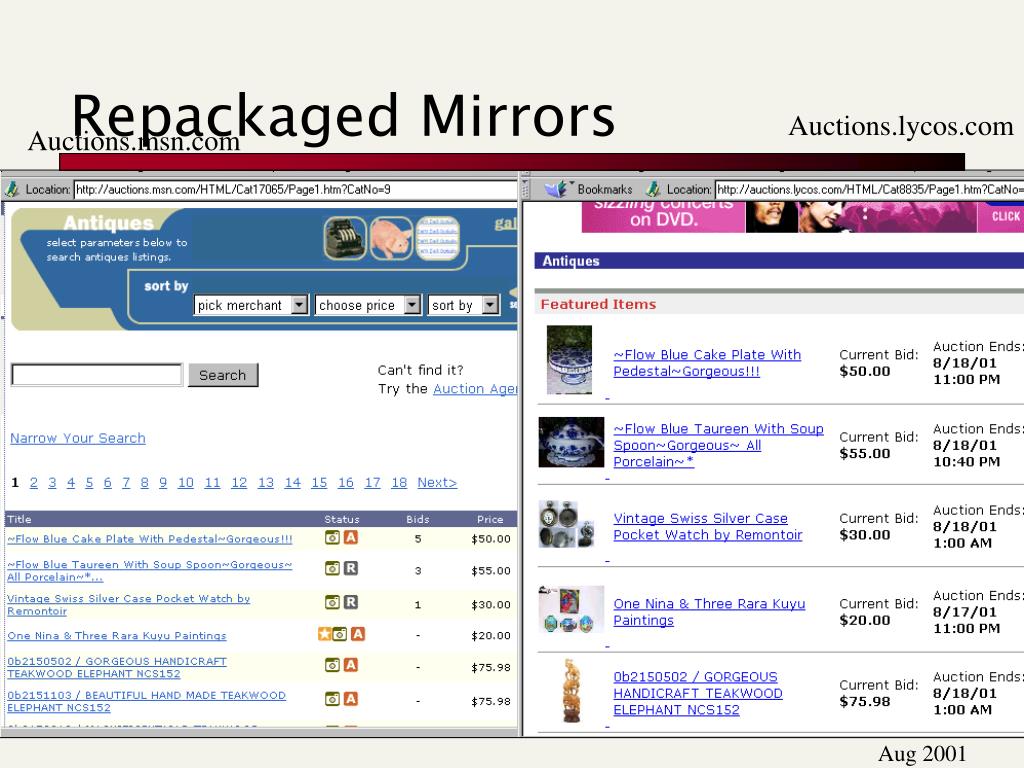Click camera icon in 0b2150502 elephant row
1024x768 pixels.
pos(332,665)
